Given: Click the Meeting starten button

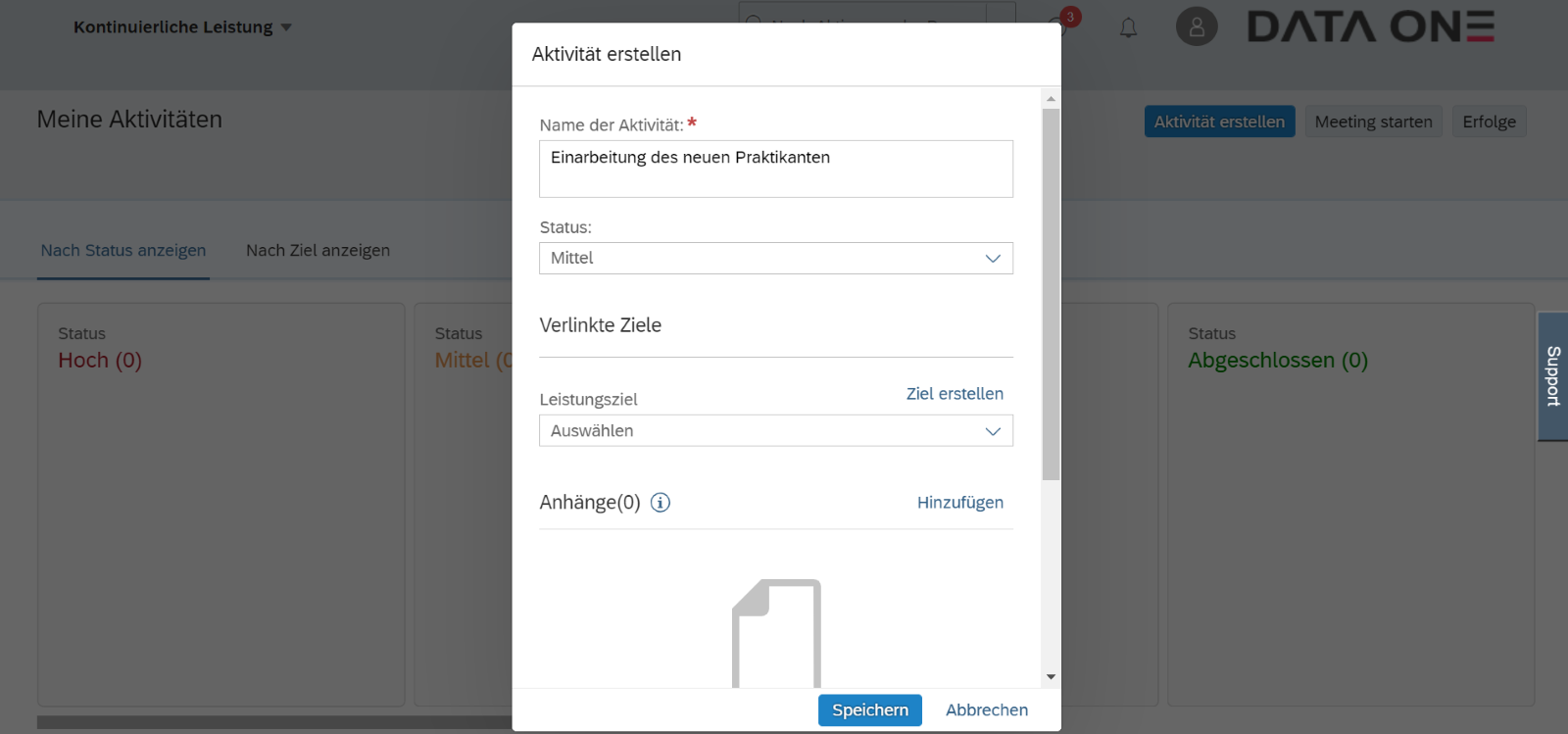Looking at the screenshot, I should click(x=1373, y=122).
